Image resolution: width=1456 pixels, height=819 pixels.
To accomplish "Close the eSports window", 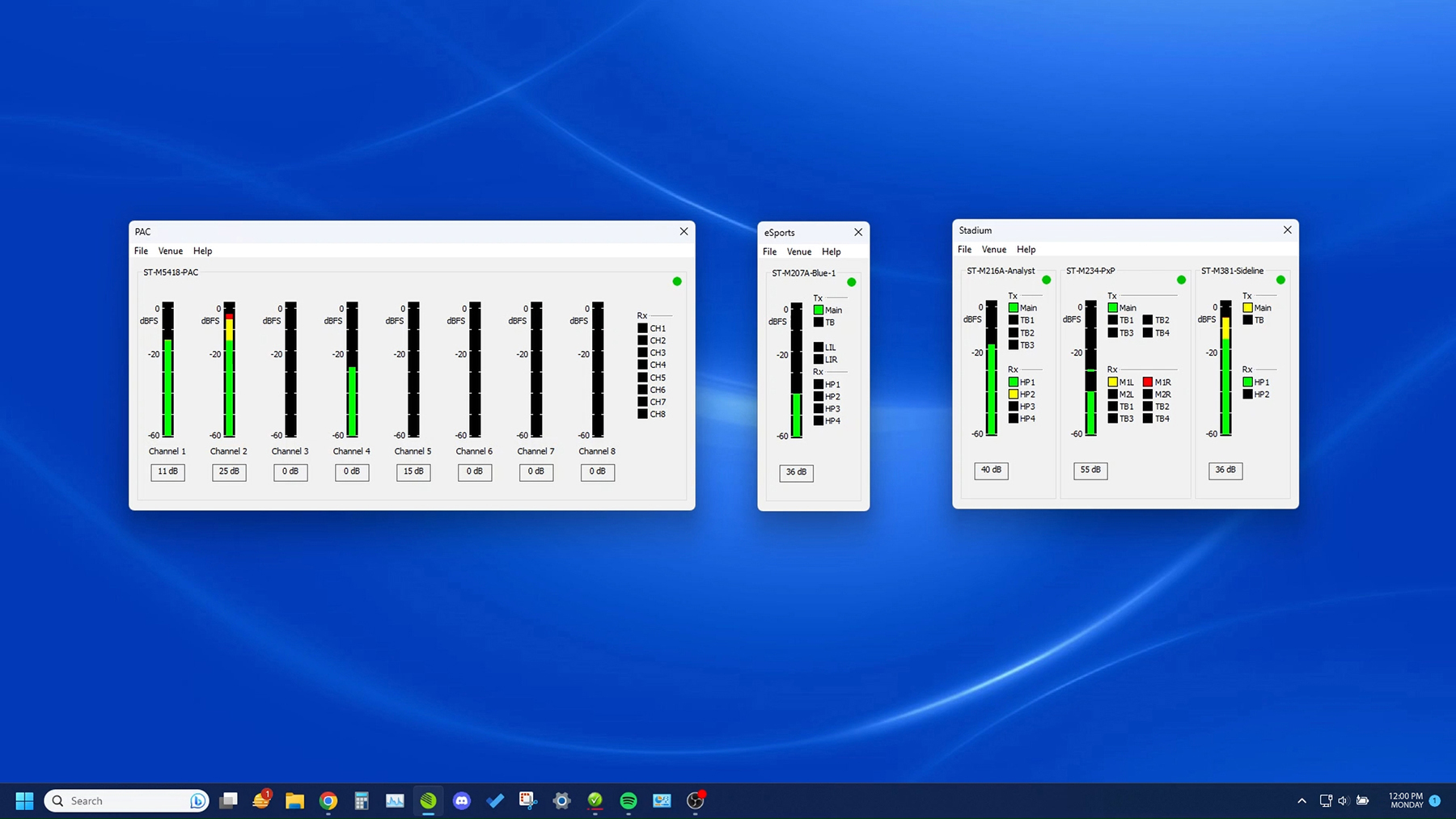I will [858, 232].
